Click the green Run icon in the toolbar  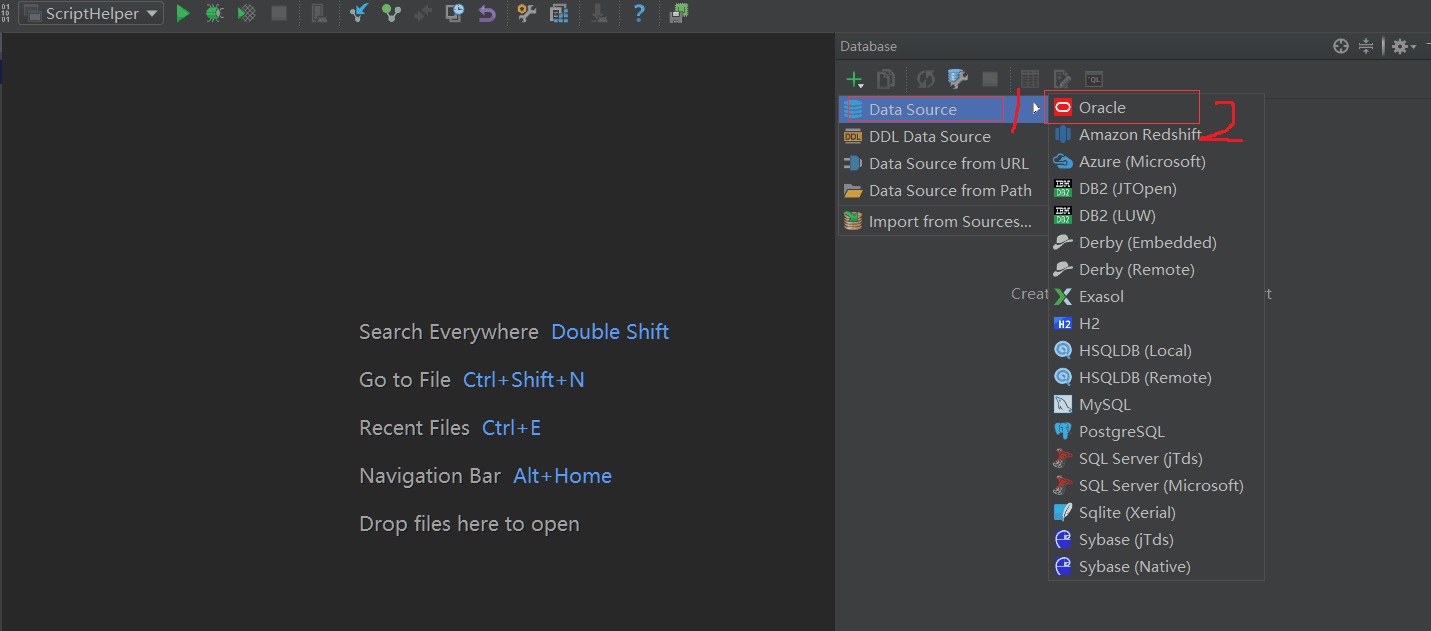point(183,13)
